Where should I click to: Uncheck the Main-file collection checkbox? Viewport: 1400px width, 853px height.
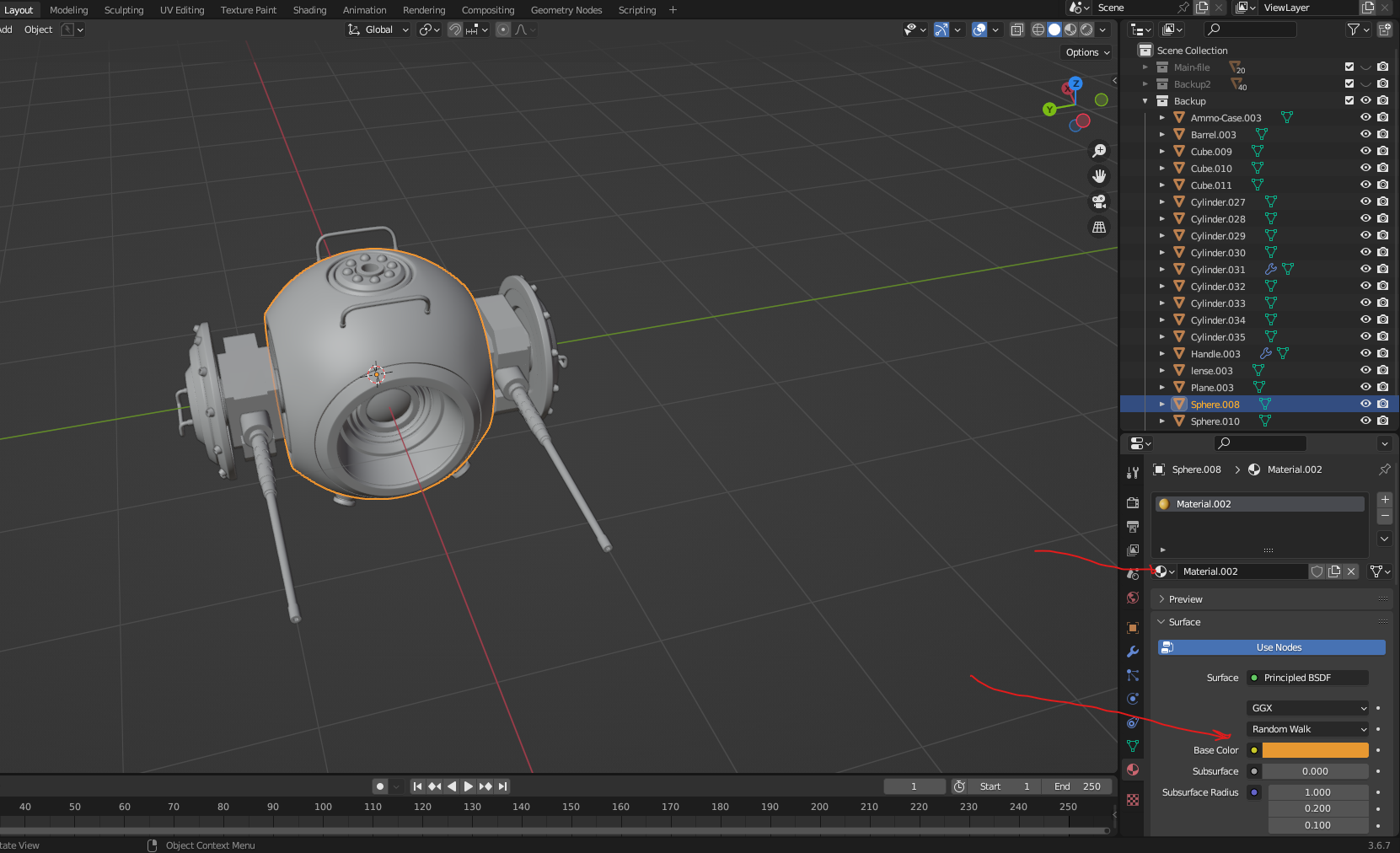pyautogui.click(x=1349, y=67)
